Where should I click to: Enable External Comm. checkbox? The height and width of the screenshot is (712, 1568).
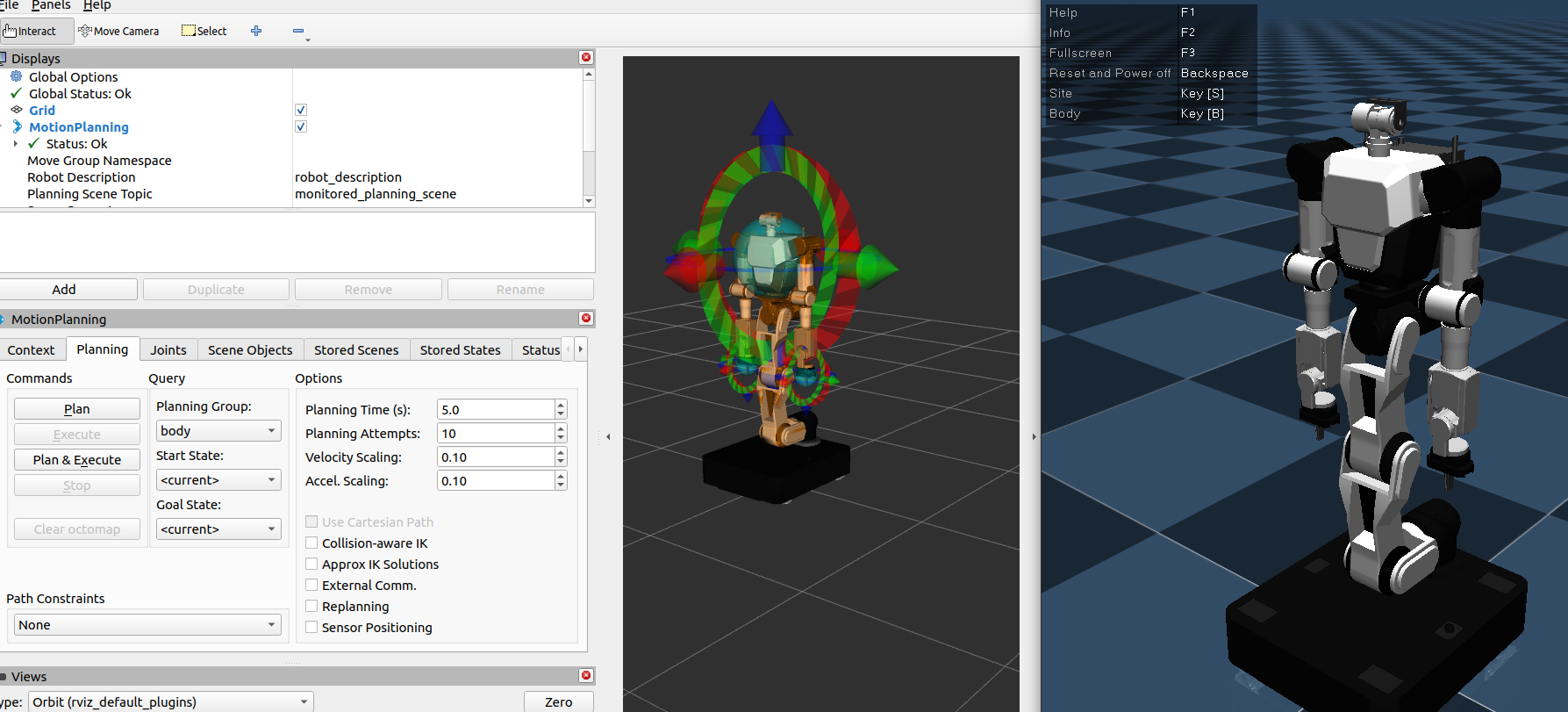[311, 585]
